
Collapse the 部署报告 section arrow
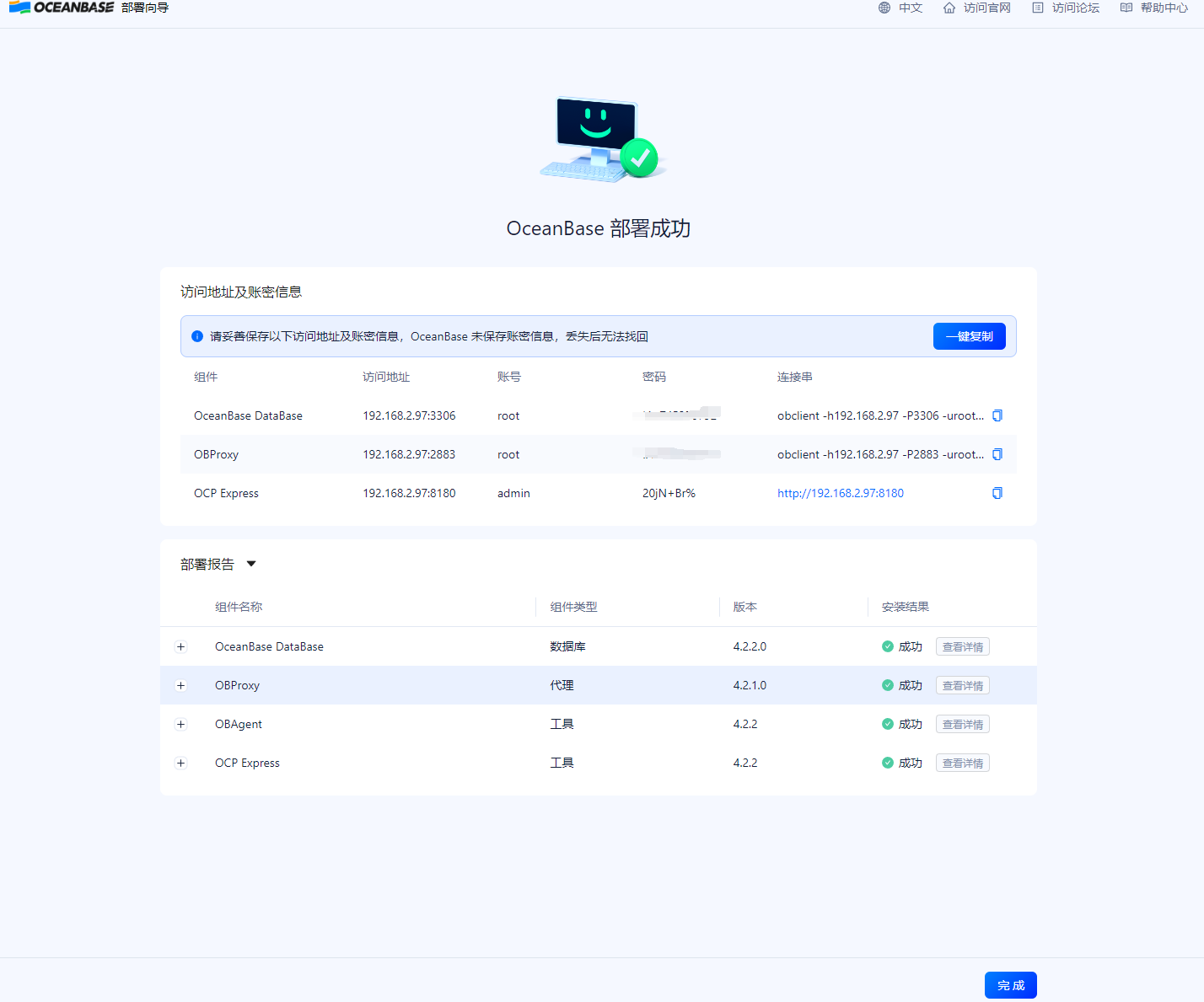tap(251, 564)
